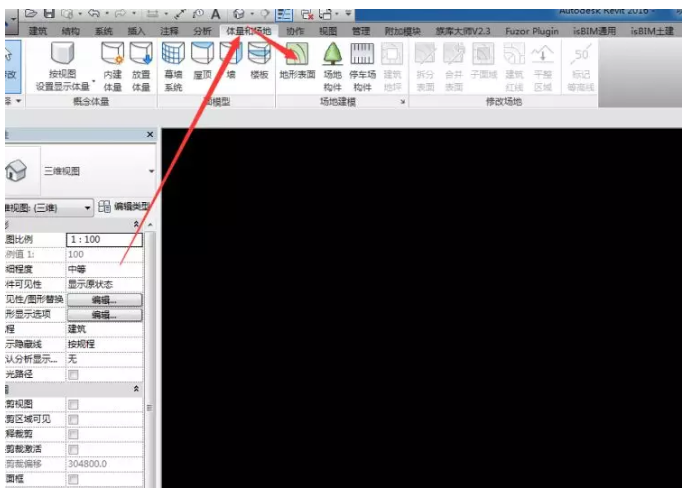Click the house type preview thumbnail
This screenshot has height=494, width=688.
pyautogui.click(x=16, y=171)
